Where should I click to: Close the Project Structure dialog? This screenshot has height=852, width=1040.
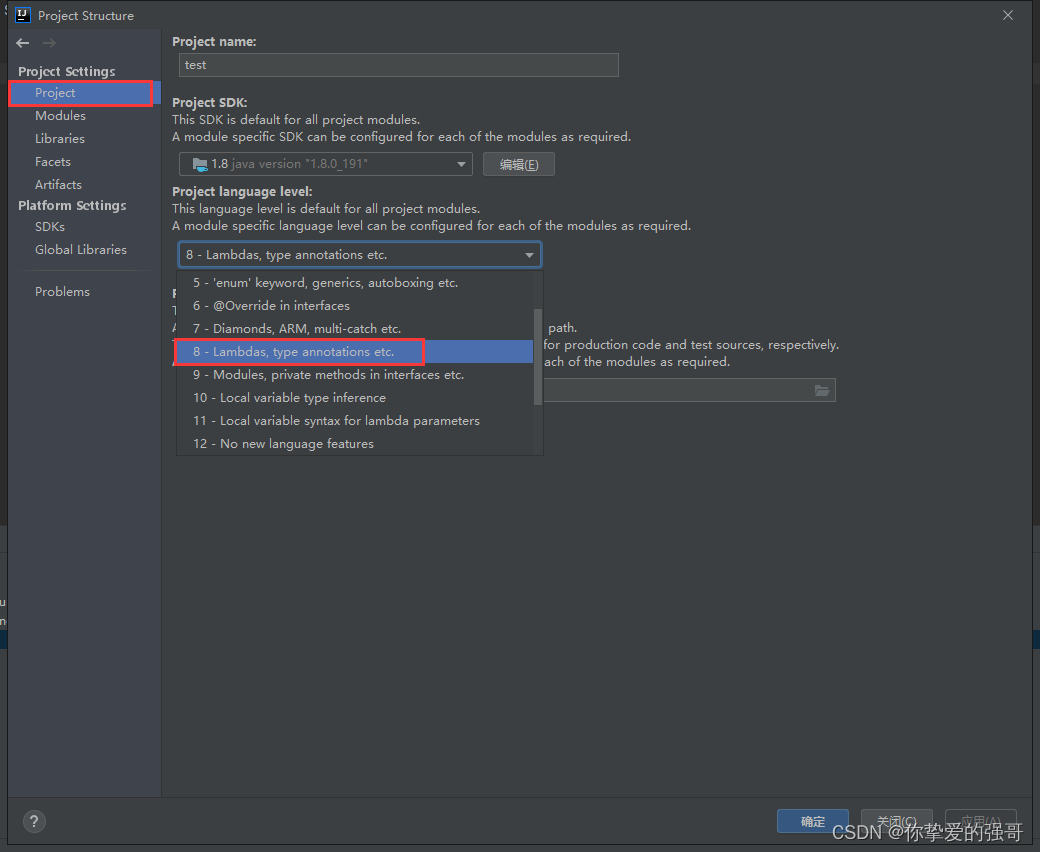click(x=1008, y=15)
